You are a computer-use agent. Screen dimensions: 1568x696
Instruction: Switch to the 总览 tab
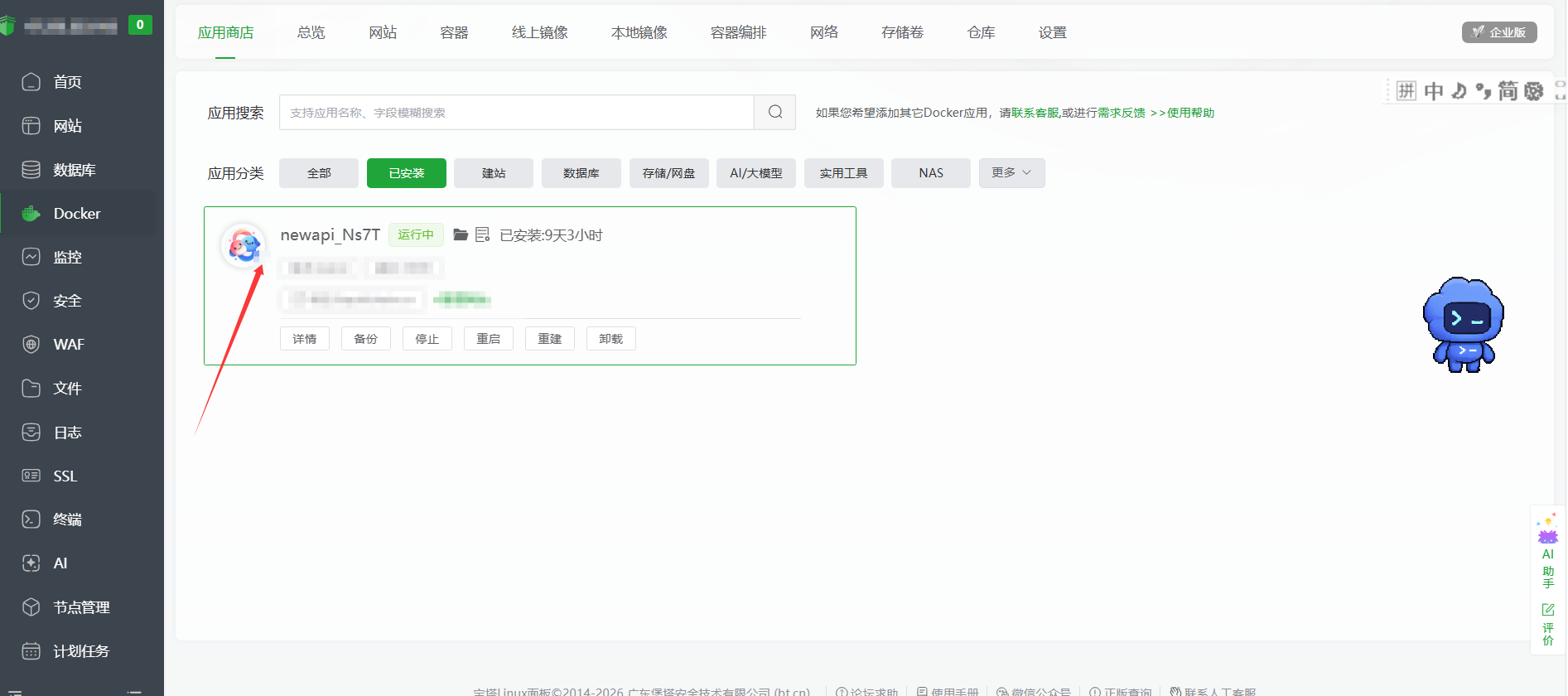311,32
